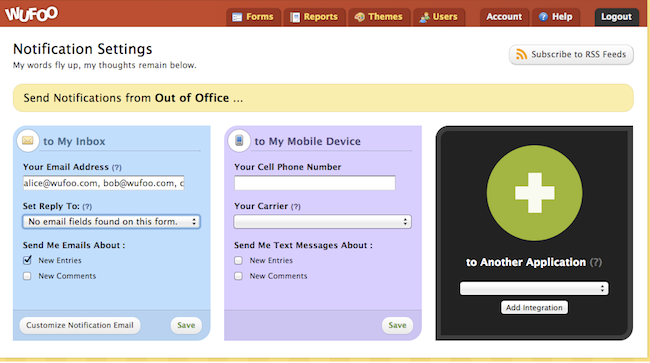Click the green plus circle
Screen dimensions: 650x363
tap(534, 193)
